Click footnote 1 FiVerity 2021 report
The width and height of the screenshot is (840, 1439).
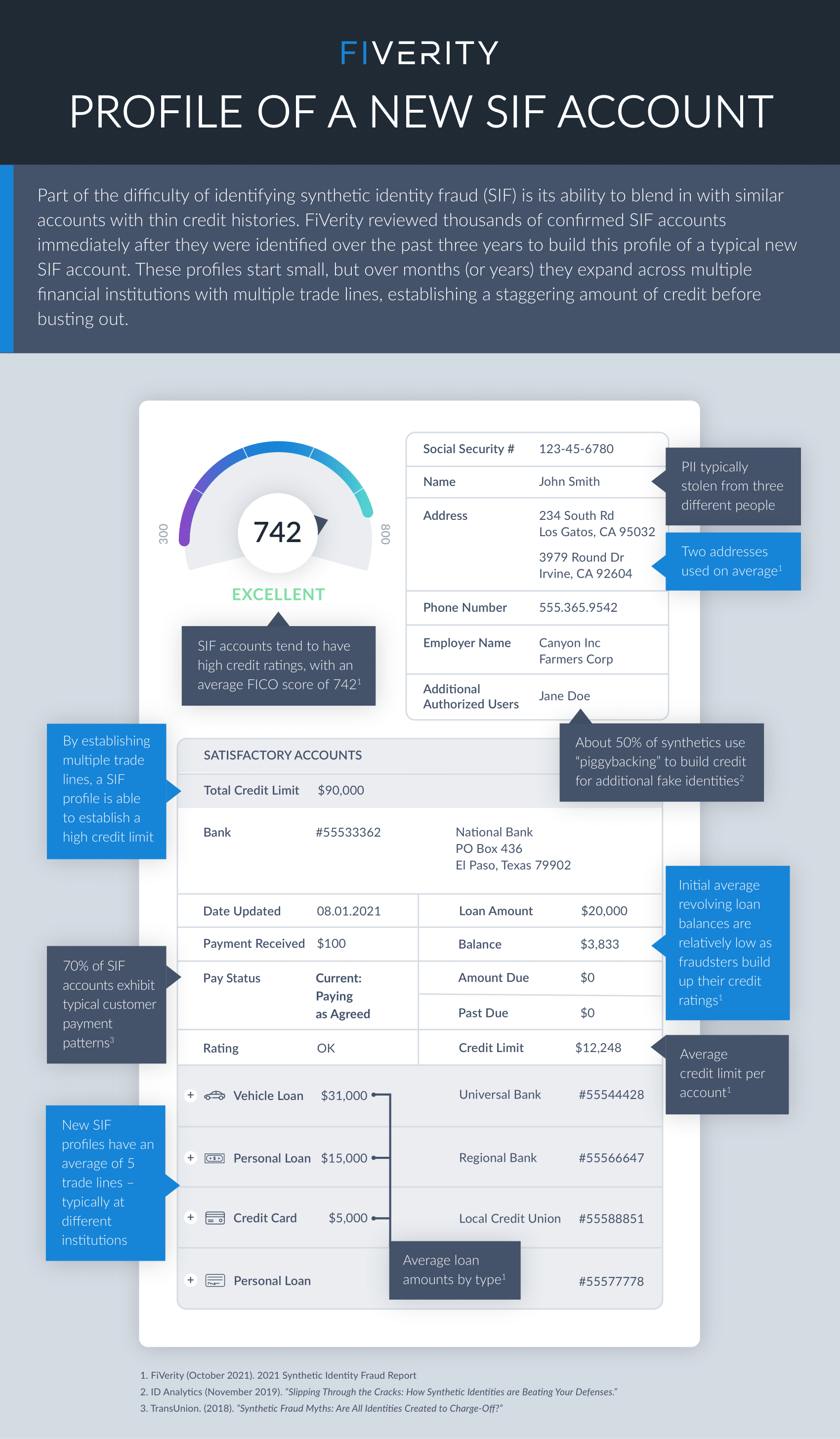coord(278,1375)
